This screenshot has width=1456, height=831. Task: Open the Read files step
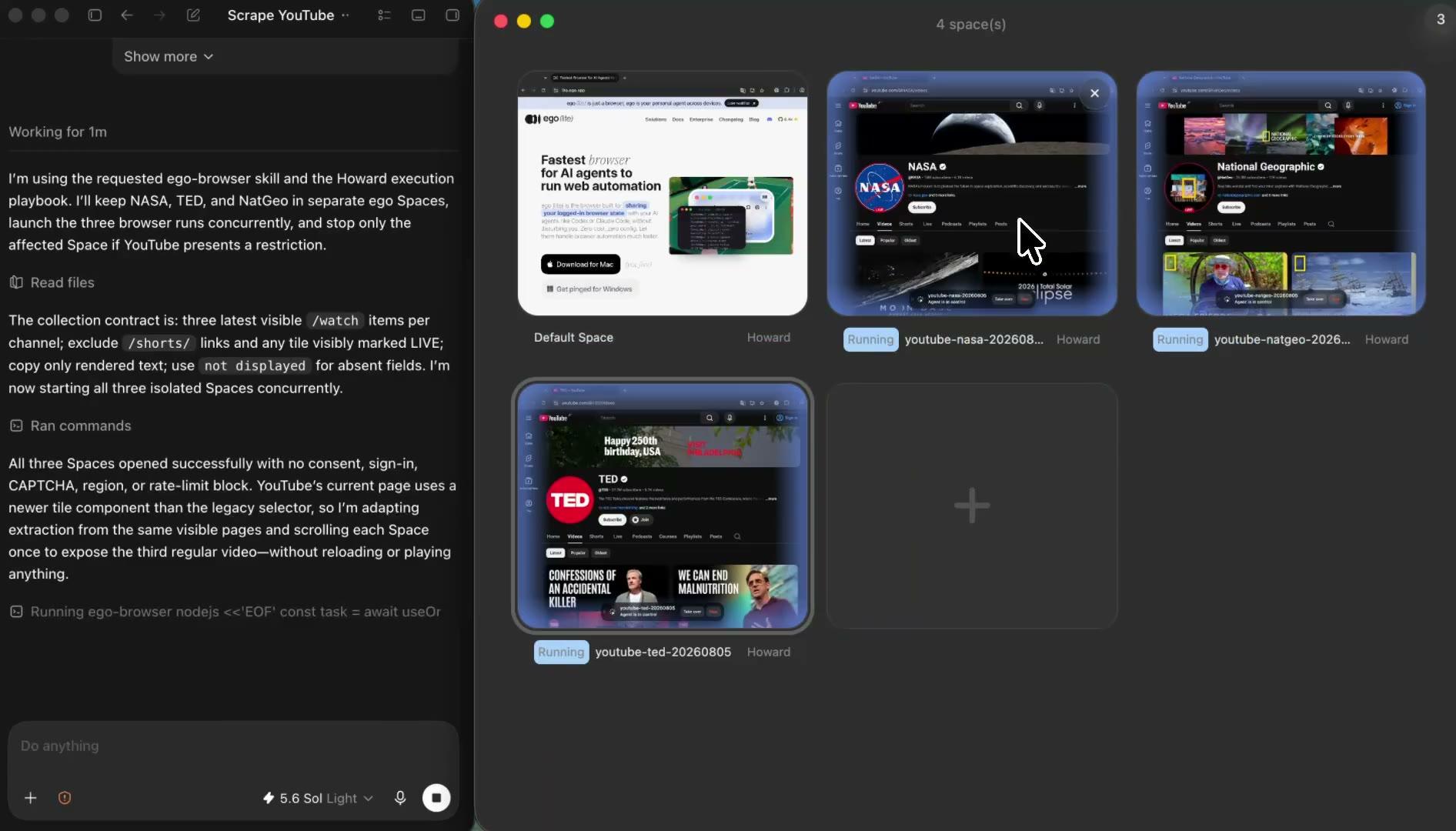[x=52, y=282]
